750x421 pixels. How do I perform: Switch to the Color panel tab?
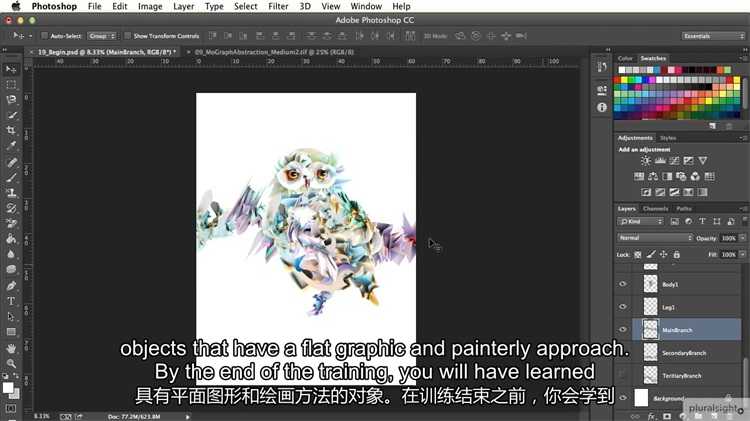click(x=625, y=58)
